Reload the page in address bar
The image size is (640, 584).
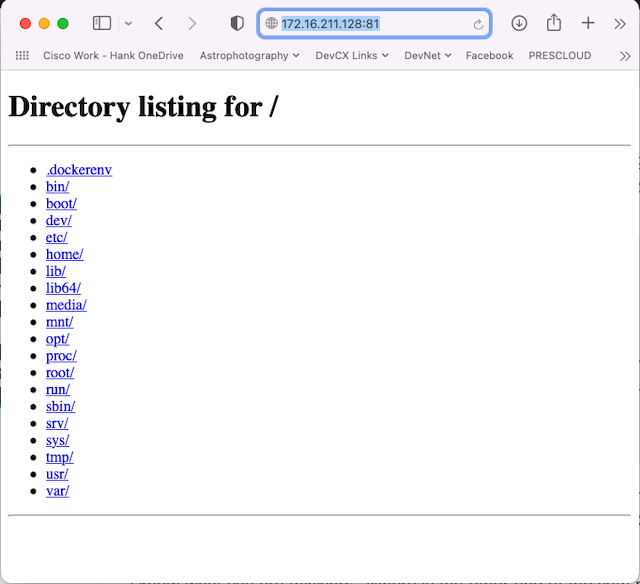pos(478,24)
